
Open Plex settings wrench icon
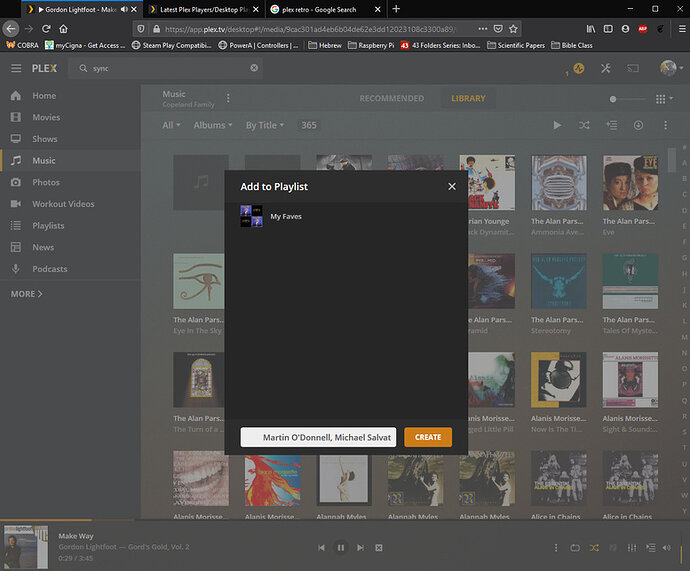pos(606,68)
